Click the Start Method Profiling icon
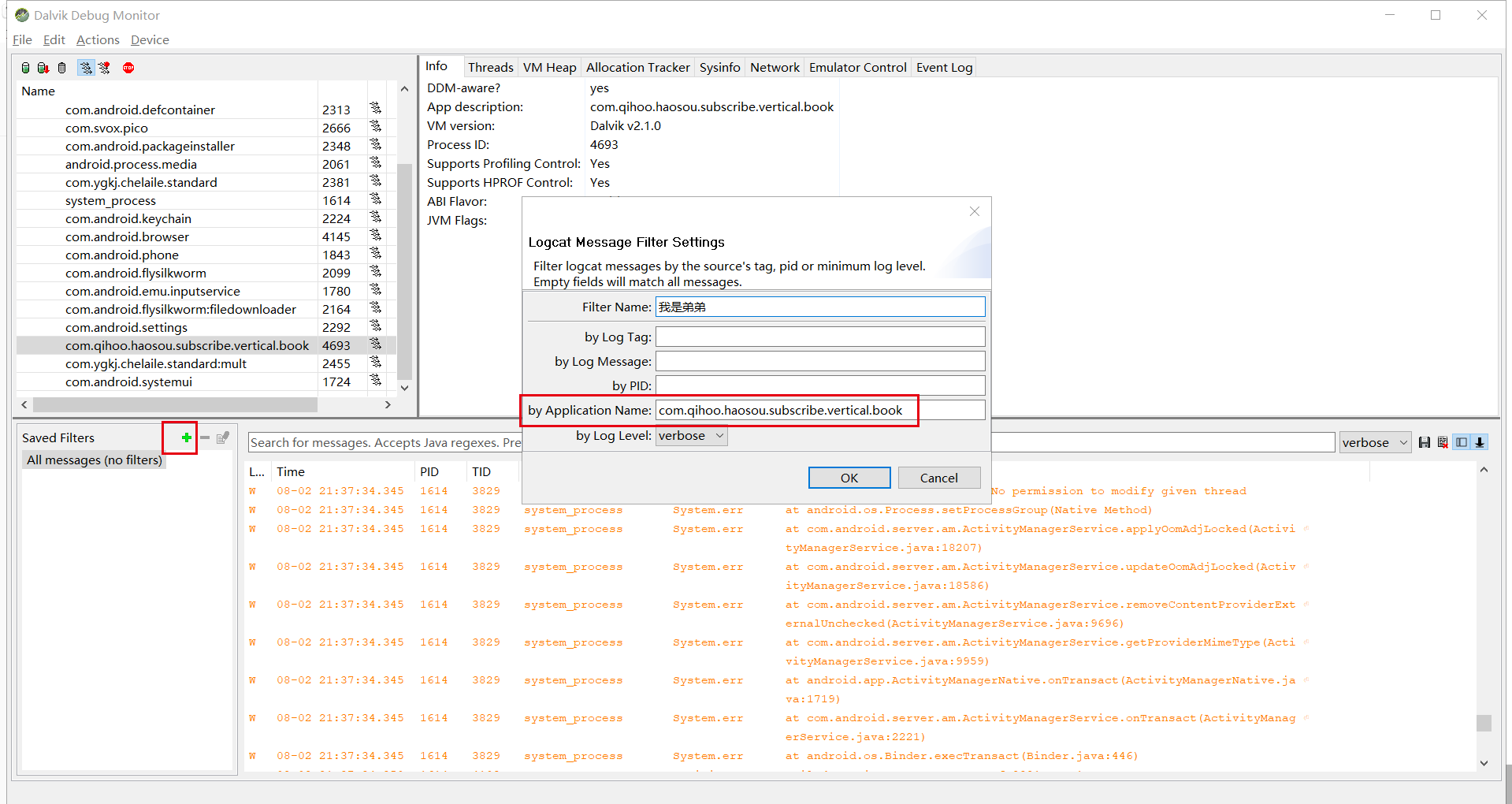The image size is (1512, 804). (x=104, y=68)
